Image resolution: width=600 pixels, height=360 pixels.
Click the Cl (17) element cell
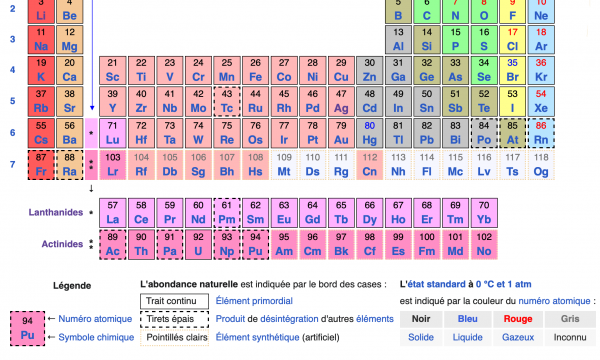[513, 39]
